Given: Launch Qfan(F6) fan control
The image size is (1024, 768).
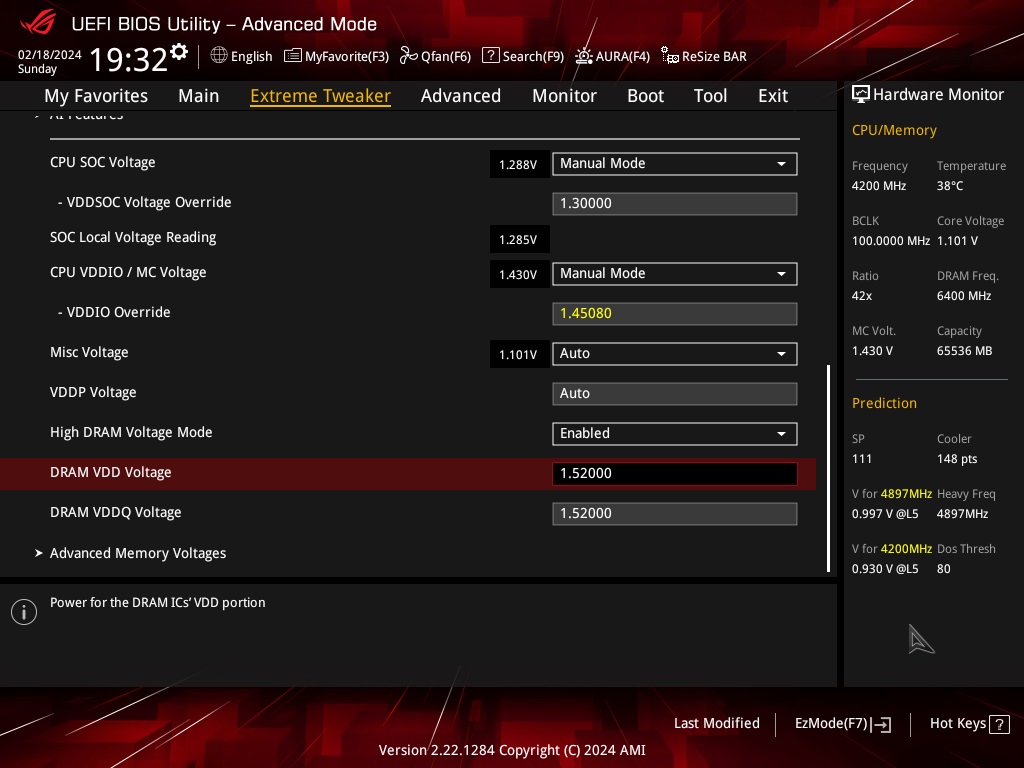Looking at the screenshot, I should coord(435,56).
